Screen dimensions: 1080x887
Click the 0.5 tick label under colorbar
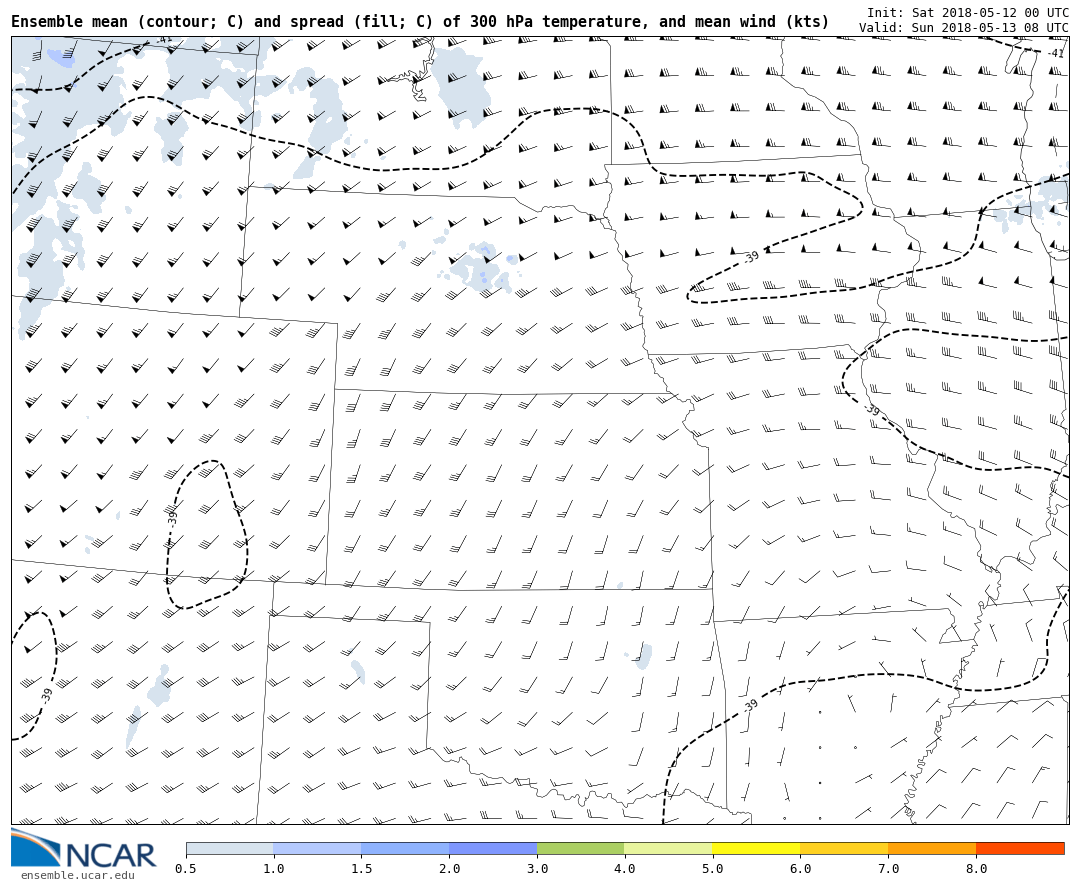(x=186, y=869)
